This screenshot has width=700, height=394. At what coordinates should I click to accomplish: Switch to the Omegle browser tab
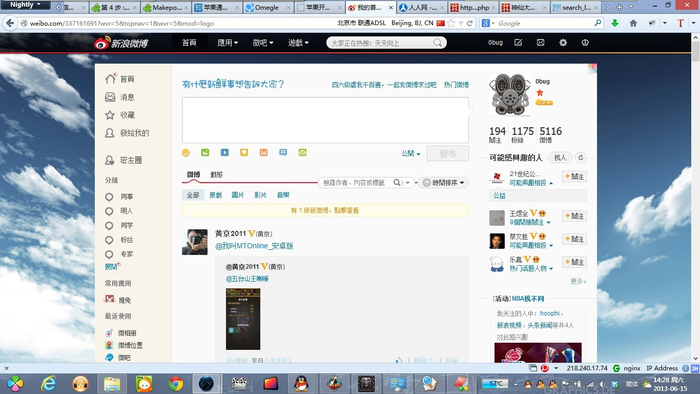(267, 8)
